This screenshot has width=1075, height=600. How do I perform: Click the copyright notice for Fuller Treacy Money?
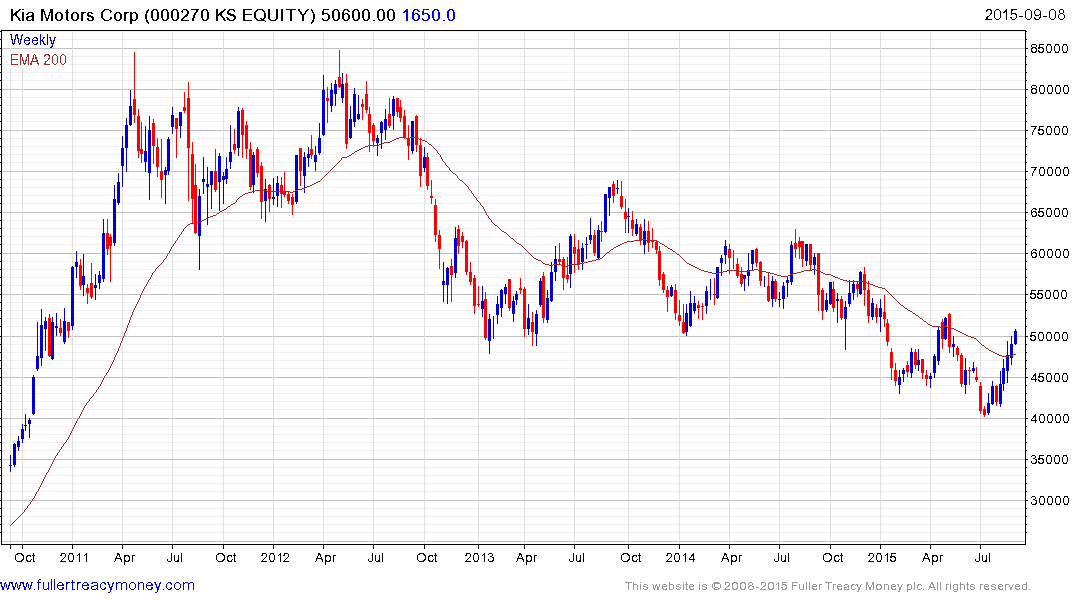[x=828, y=586]
